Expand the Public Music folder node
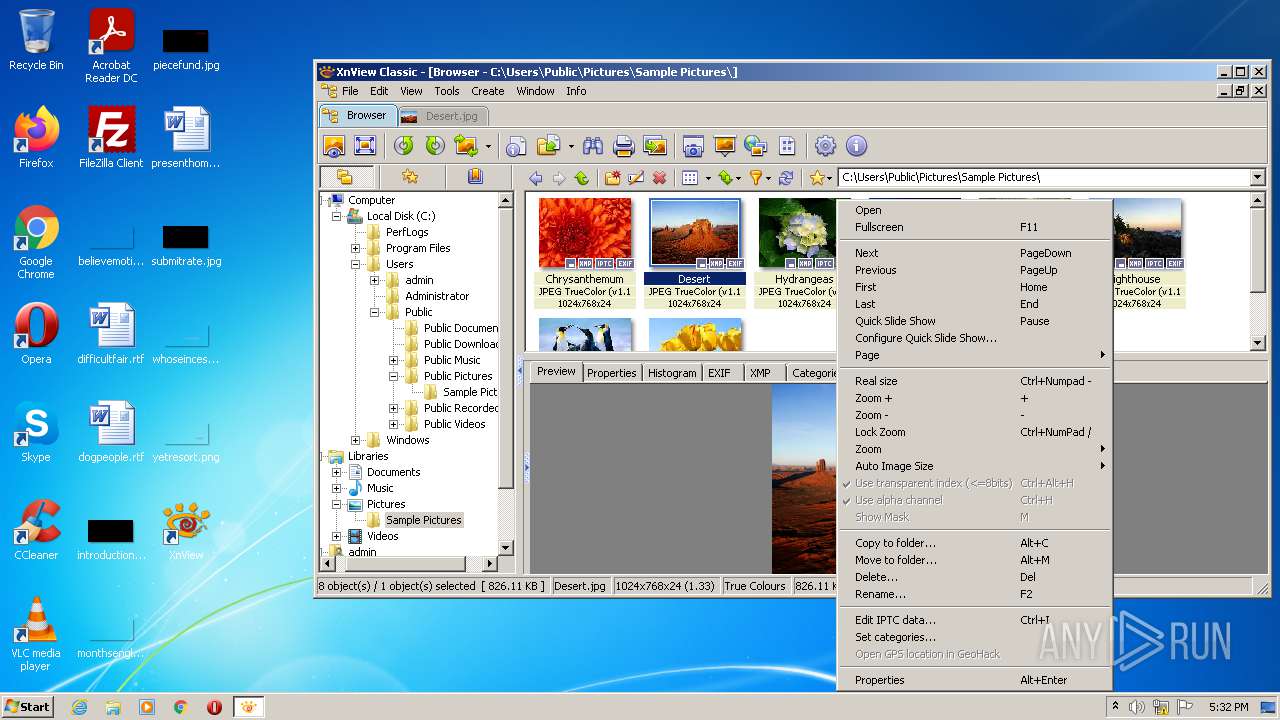This screenshot has height=720, width=1280. [393, 360]
